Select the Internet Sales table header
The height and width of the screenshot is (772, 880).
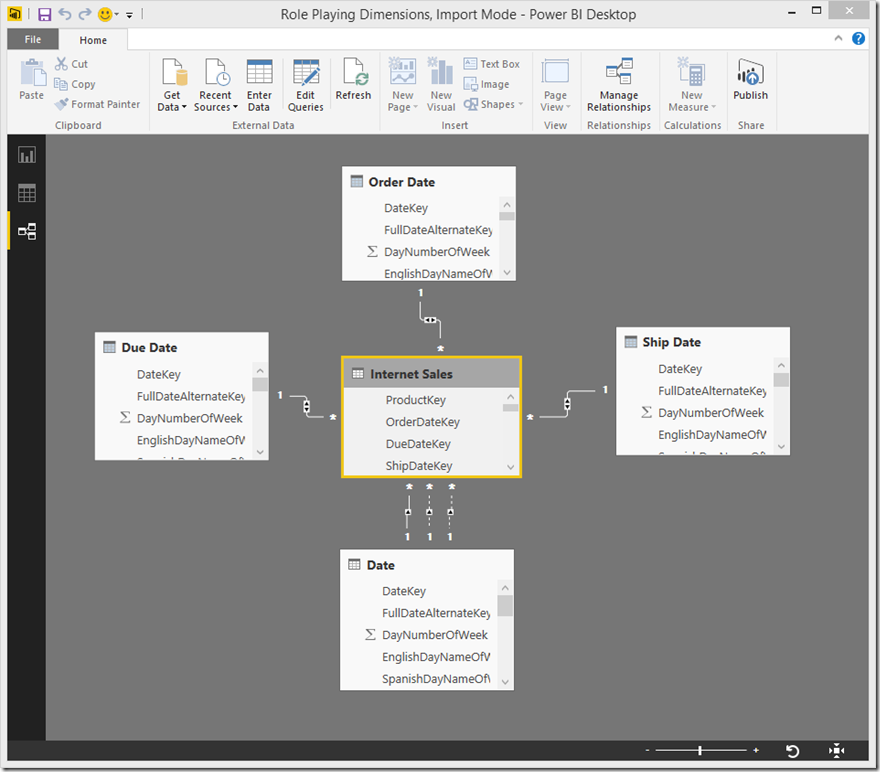tap(432, 374)
